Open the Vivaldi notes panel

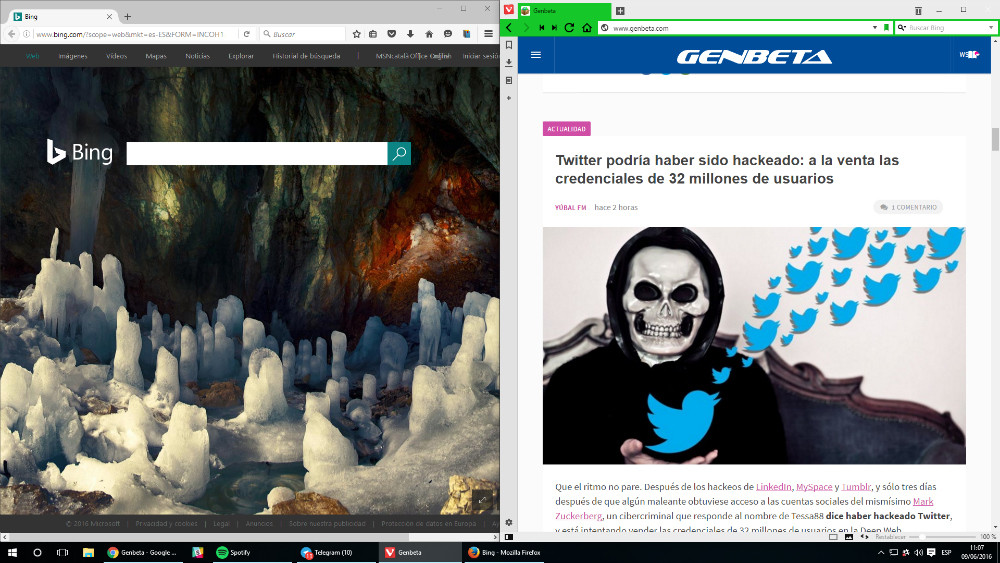[x=508, y=80]
